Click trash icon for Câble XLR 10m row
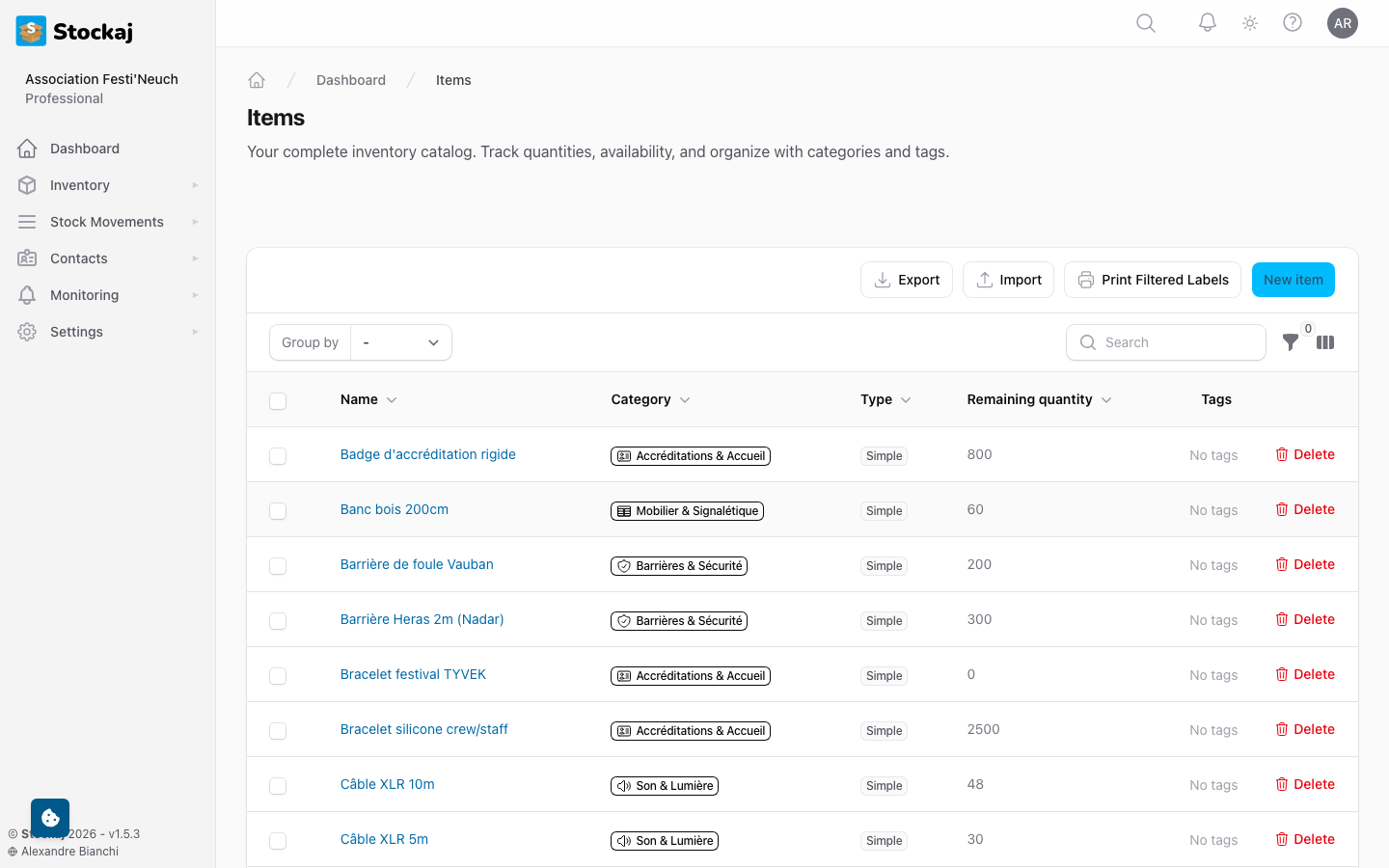 tap(1282, 784)
